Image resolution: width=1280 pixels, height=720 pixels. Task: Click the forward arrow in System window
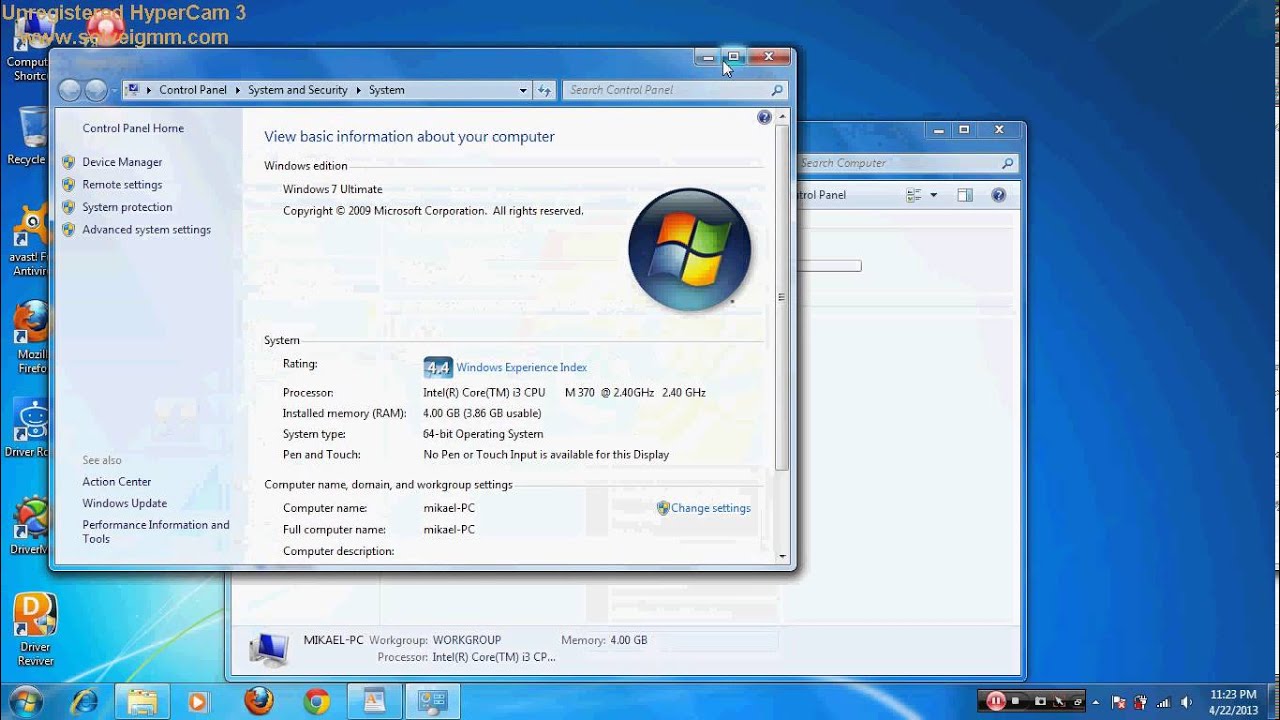click(96, 90)
